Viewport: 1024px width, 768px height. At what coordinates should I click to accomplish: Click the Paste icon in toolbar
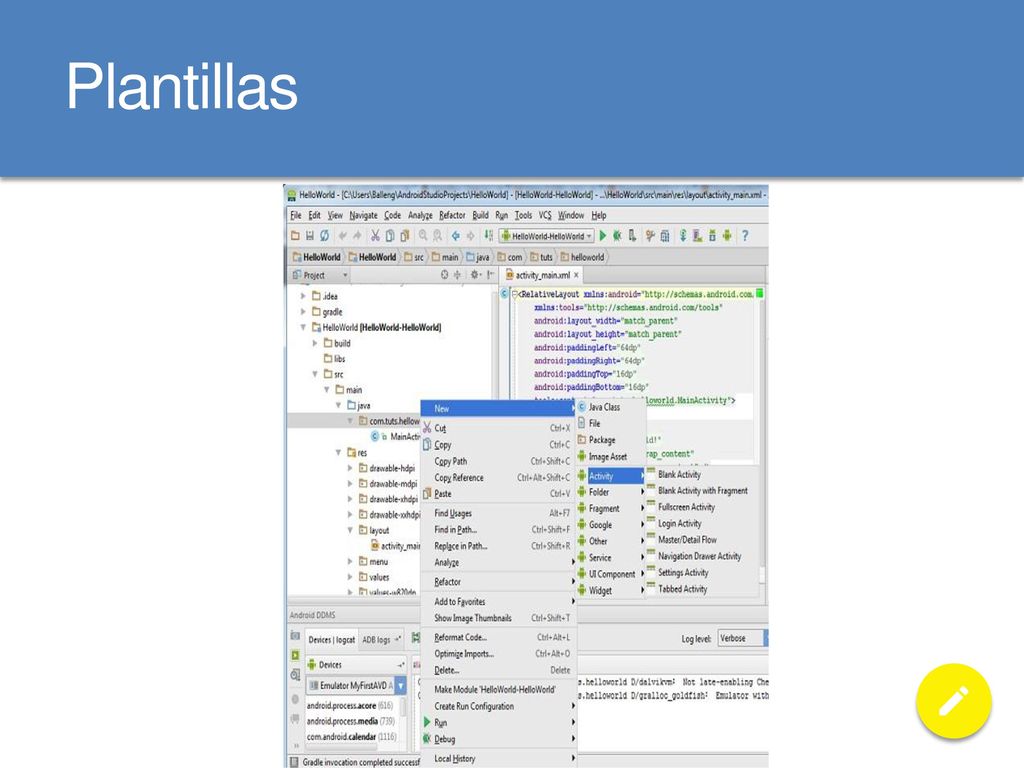pos(405,236)
